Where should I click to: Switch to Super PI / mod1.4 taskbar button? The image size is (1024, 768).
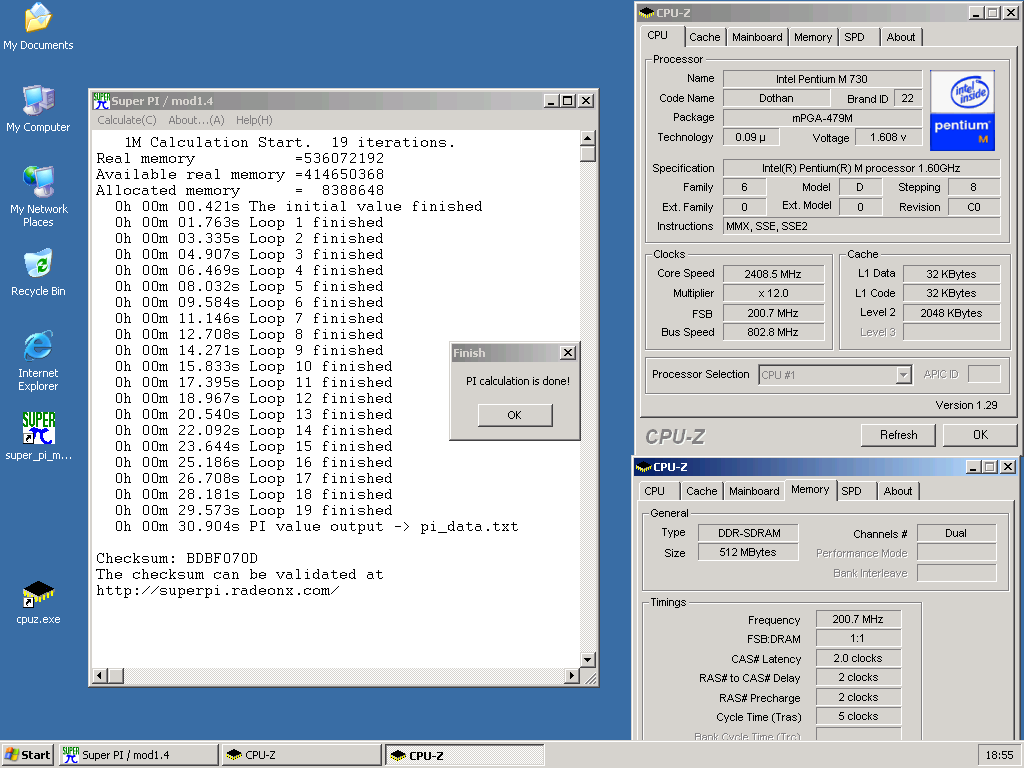(x=138, y=755)
